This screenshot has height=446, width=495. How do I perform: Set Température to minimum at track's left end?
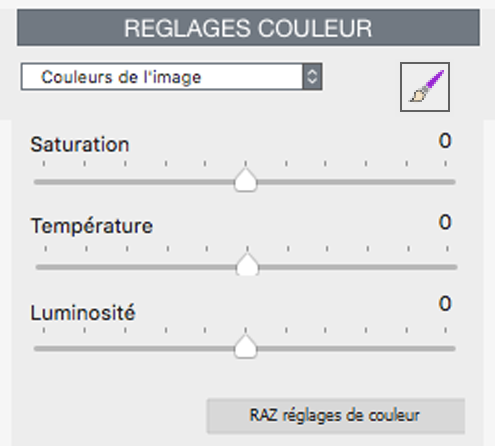pos(38,267)
